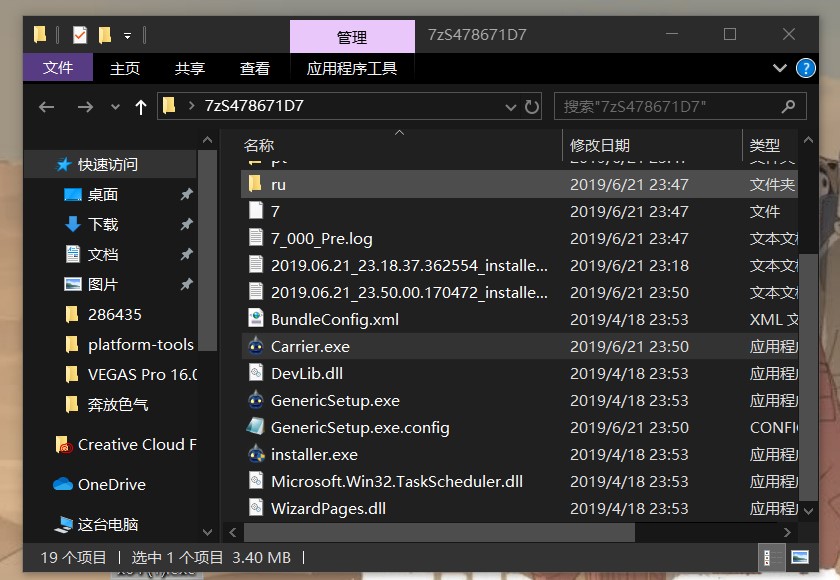Open the address bar dropdown arrow
840x580 pixels.
pos(511,106)
